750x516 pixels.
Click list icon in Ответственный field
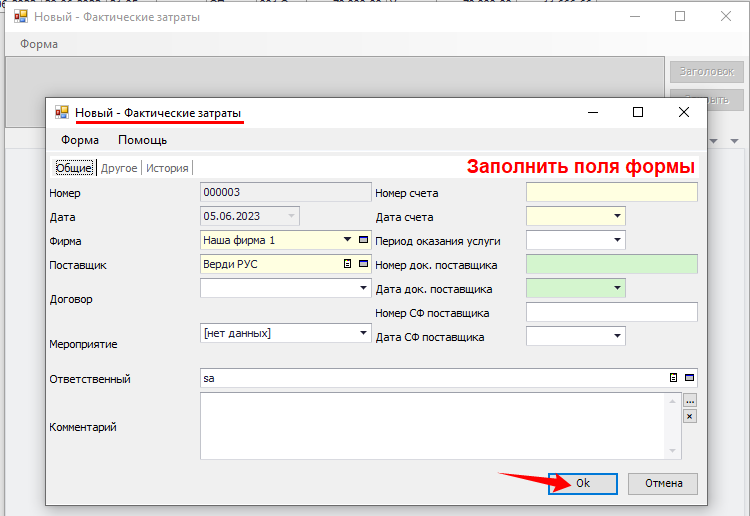674,378
